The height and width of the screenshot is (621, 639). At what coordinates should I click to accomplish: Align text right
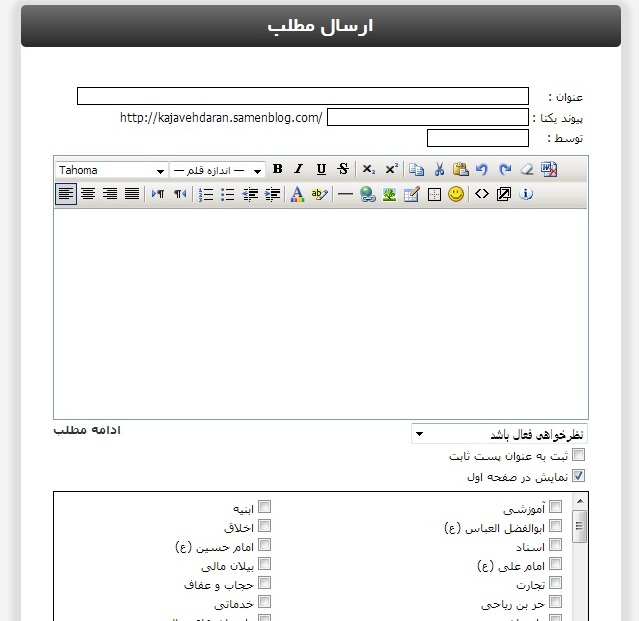110,194
